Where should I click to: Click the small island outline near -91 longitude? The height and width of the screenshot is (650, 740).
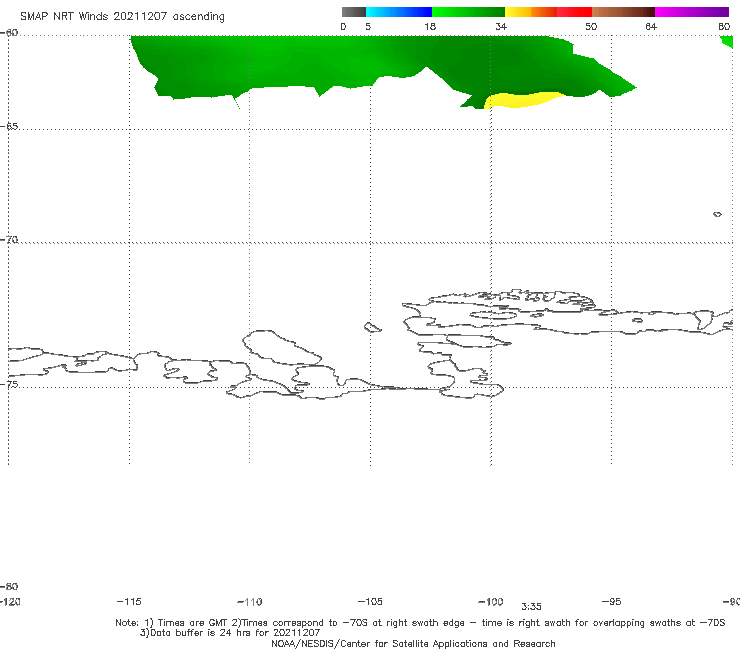click(717, 214)
